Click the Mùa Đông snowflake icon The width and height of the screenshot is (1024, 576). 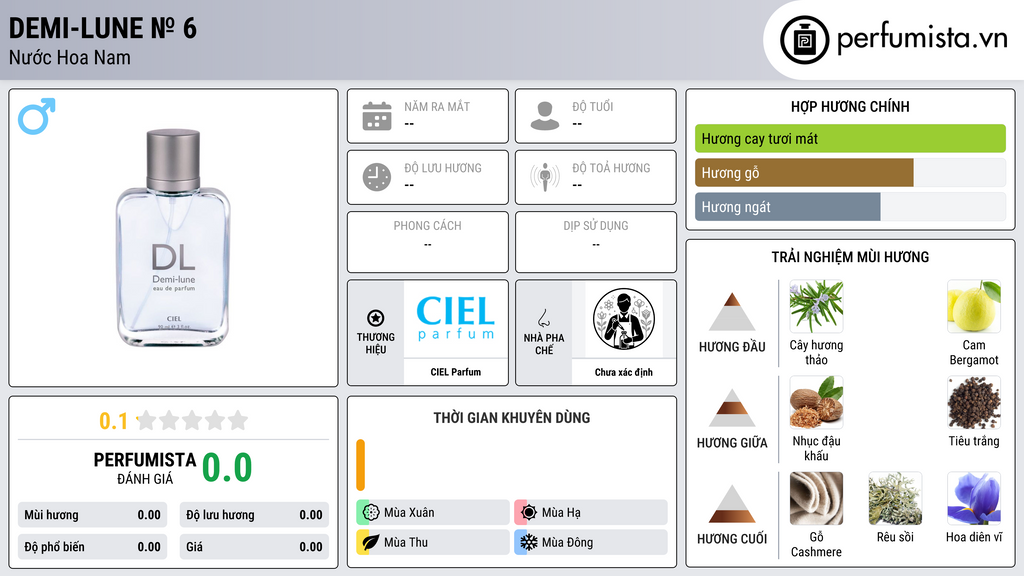529,542
